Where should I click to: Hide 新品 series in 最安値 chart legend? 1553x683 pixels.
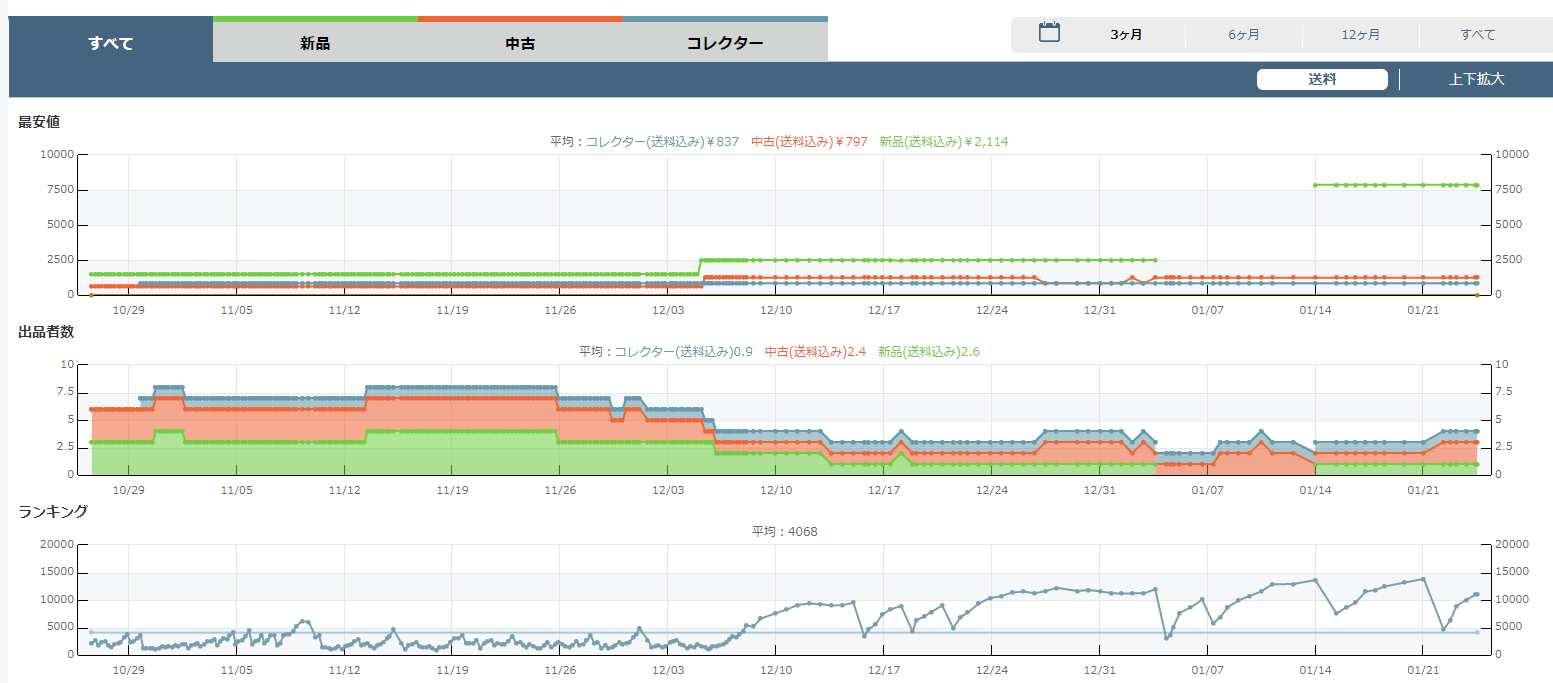pos(943,142)
